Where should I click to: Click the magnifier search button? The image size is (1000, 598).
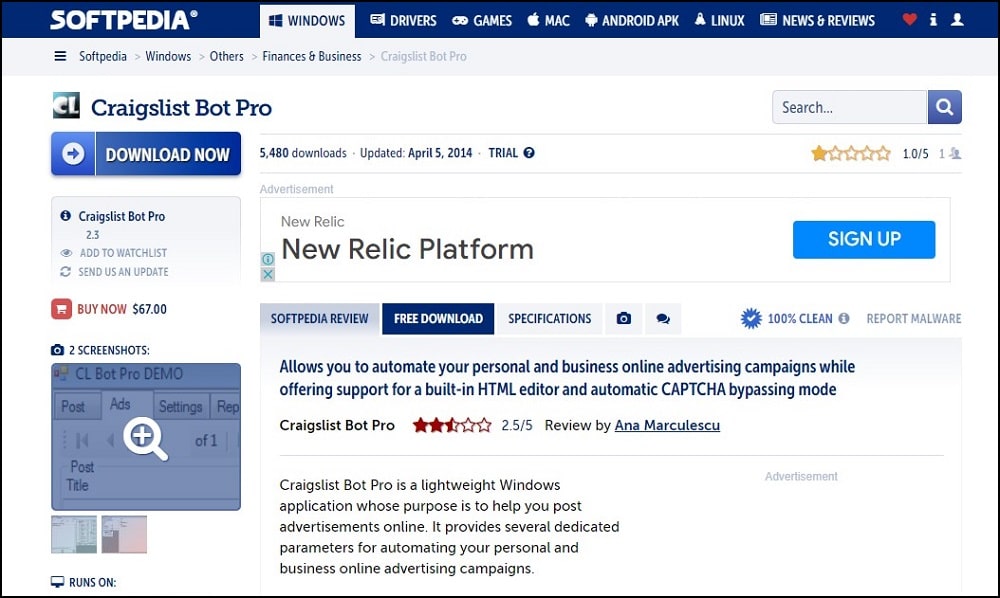[x=945, y=107]
